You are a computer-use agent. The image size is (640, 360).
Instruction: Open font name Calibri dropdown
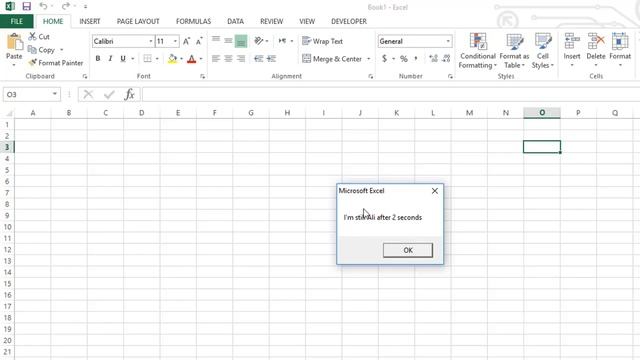coord(151,41)
